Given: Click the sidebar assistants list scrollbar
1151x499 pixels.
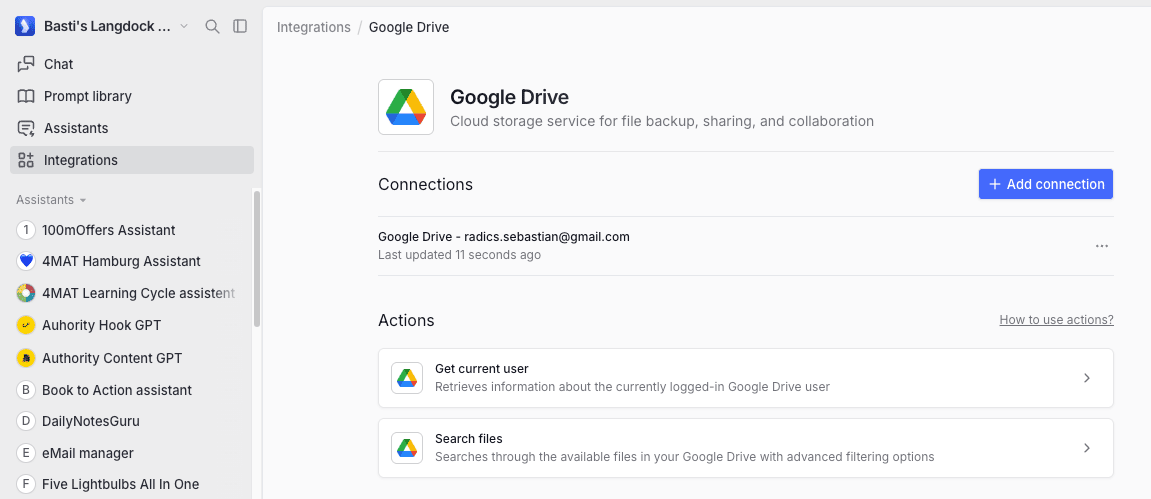Looking at the screenshot, I should (x=256, y=258).
